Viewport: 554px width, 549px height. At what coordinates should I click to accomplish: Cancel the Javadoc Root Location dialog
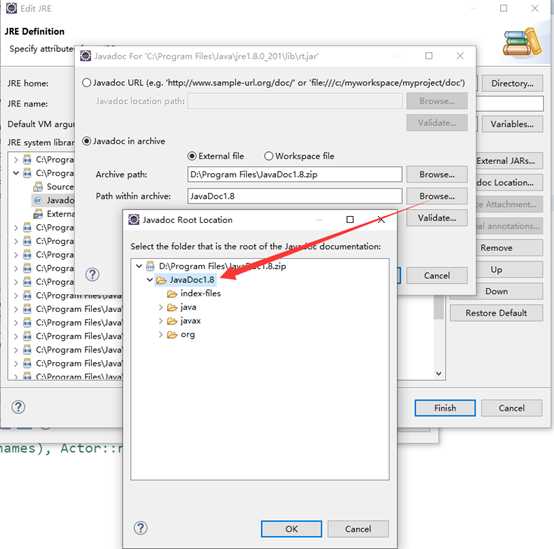point(358,529)
